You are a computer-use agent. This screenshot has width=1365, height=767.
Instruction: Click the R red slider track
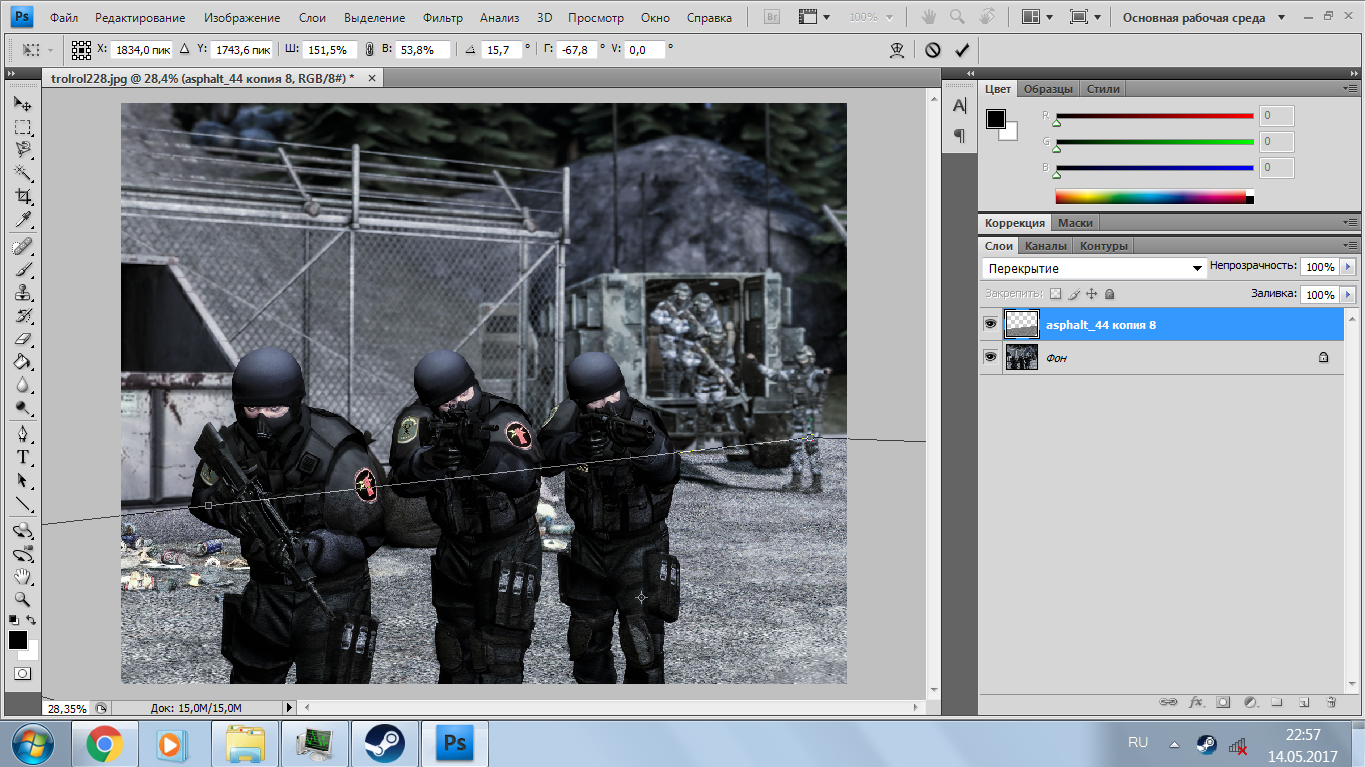coord(1154,116)
